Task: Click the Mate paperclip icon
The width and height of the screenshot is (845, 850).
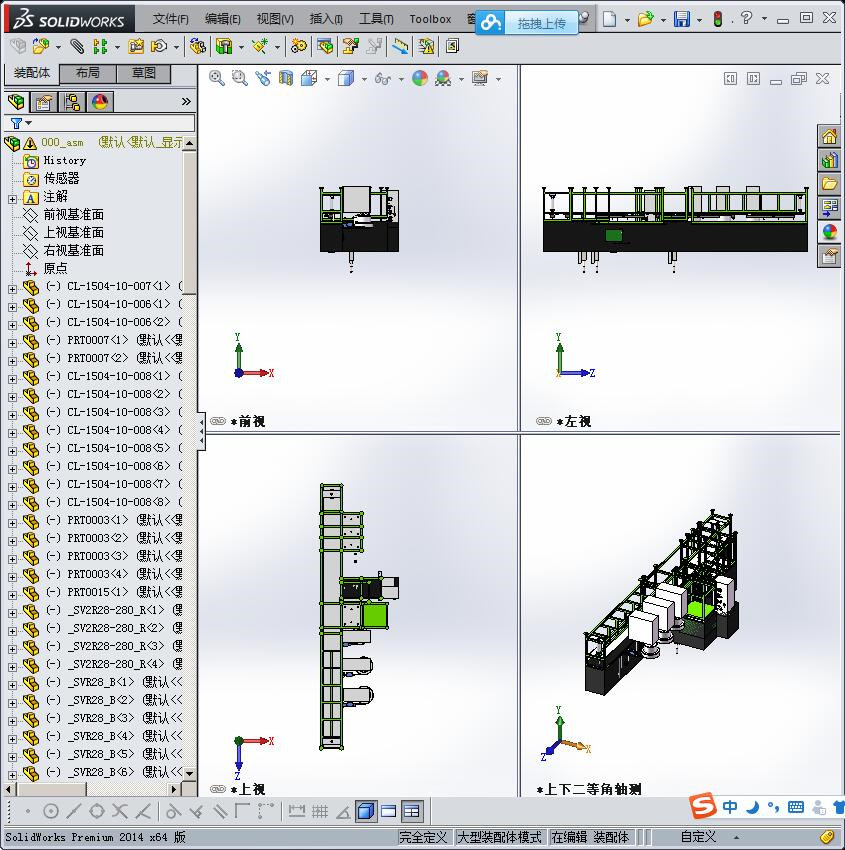Action: point(77,47)
